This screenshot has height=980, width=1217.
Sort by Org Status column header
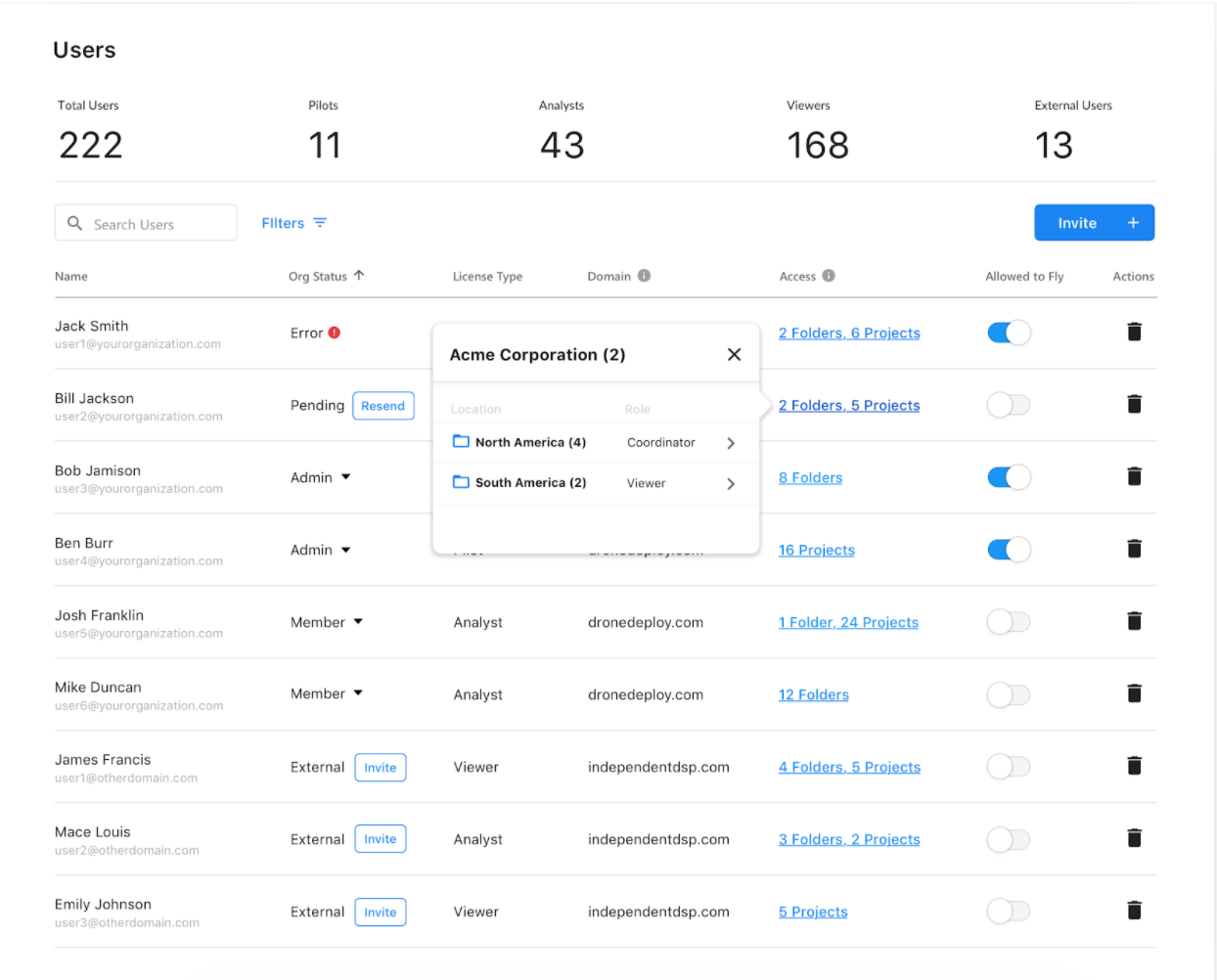[317, 276]
